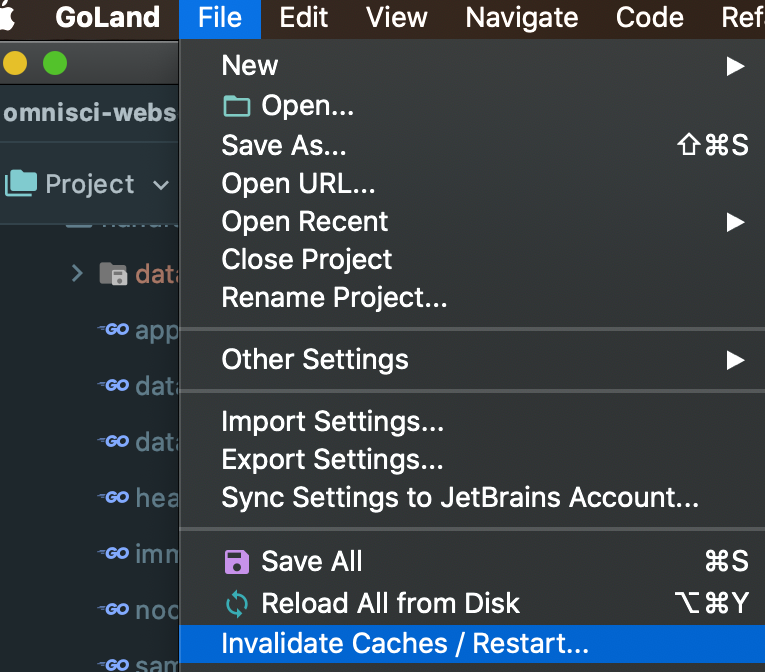Click the Project view folder icon
765x672 pixels.
pos(21,183)
